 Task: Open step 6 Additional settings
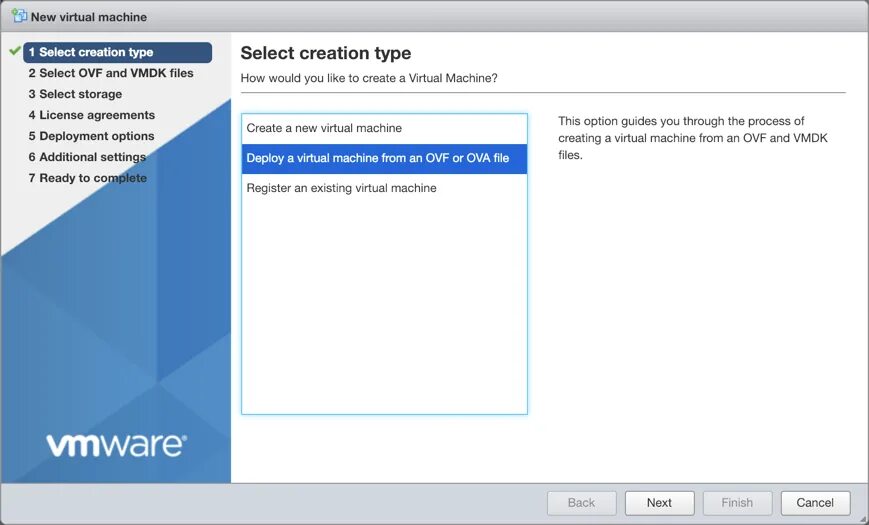pyautogui.click(x=87, y=157)
